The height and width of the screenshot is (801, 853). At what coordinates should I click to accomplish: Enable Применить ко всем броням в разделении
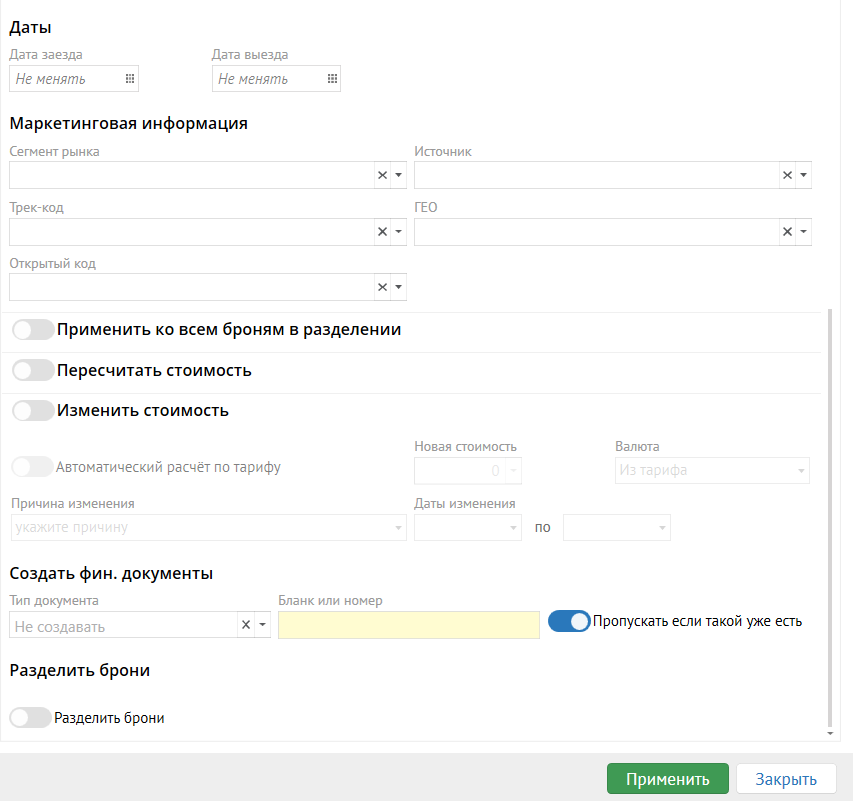click(x=33, y=330)
